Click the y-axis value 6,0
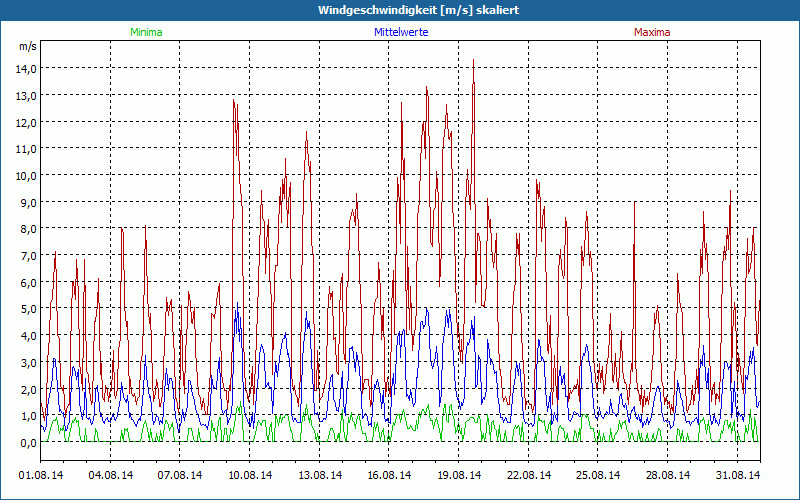 point(28,282)
